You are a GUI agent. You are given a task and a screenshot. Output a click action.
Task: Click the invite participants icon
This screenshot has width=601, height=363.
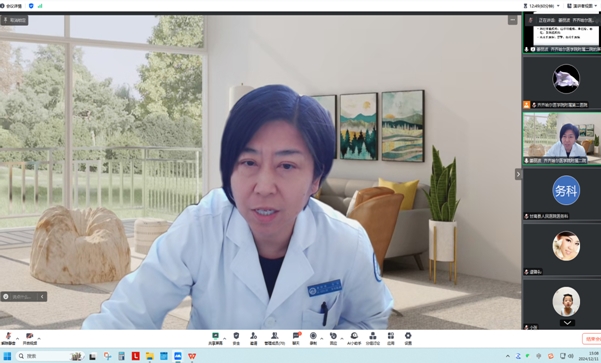pos(253,338)
